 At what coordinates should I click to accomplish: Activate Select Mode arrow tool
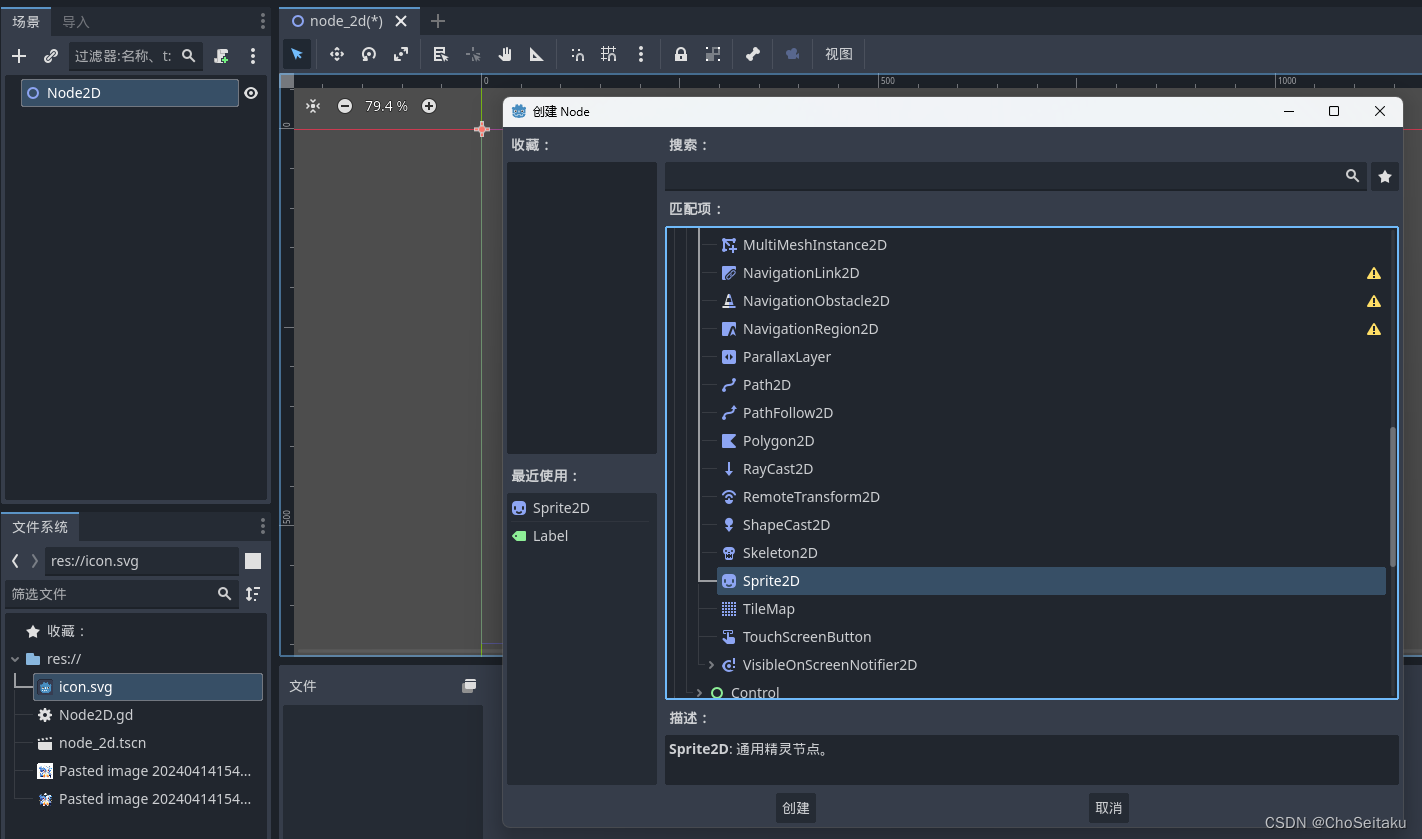coord(296,54)
